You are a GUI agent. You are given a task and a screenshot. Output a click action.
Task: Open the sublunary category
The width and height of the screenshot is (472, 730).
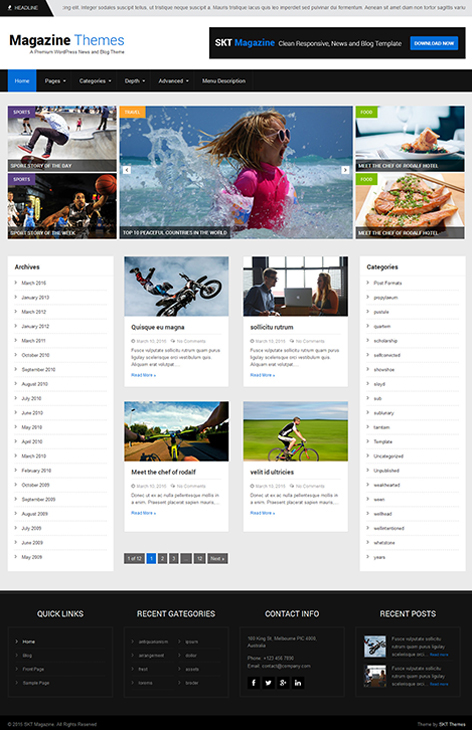[384, 413]
